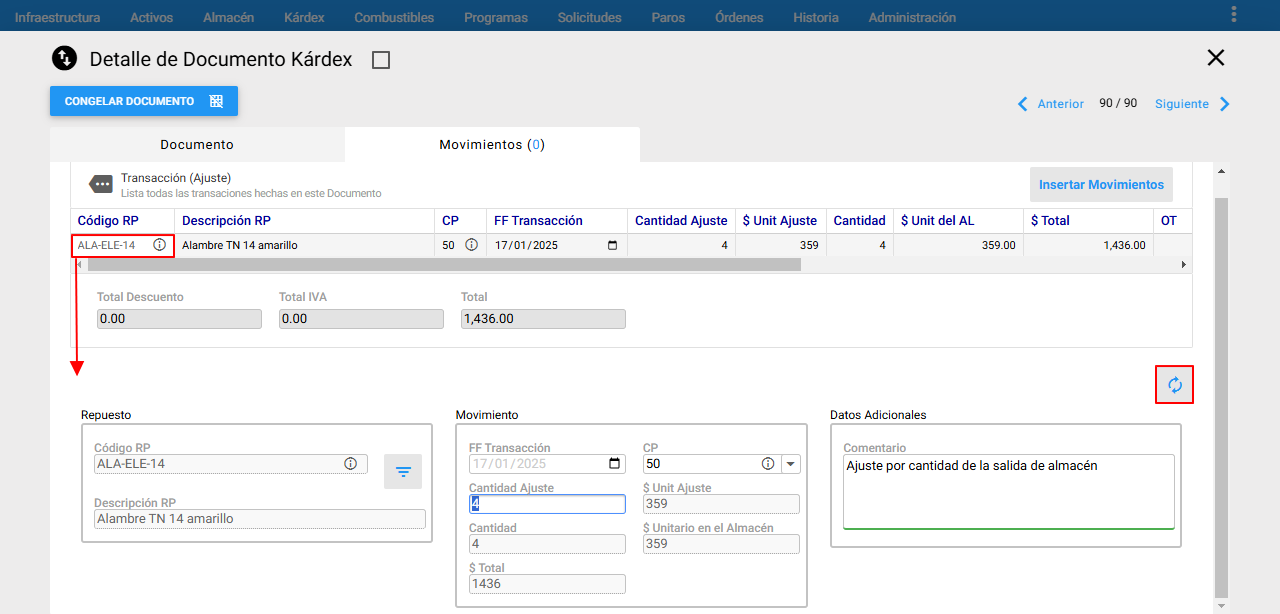Open calendar picker in table FF Transacción cell
Screen dimensions: 1280x614
coord(612,245)
